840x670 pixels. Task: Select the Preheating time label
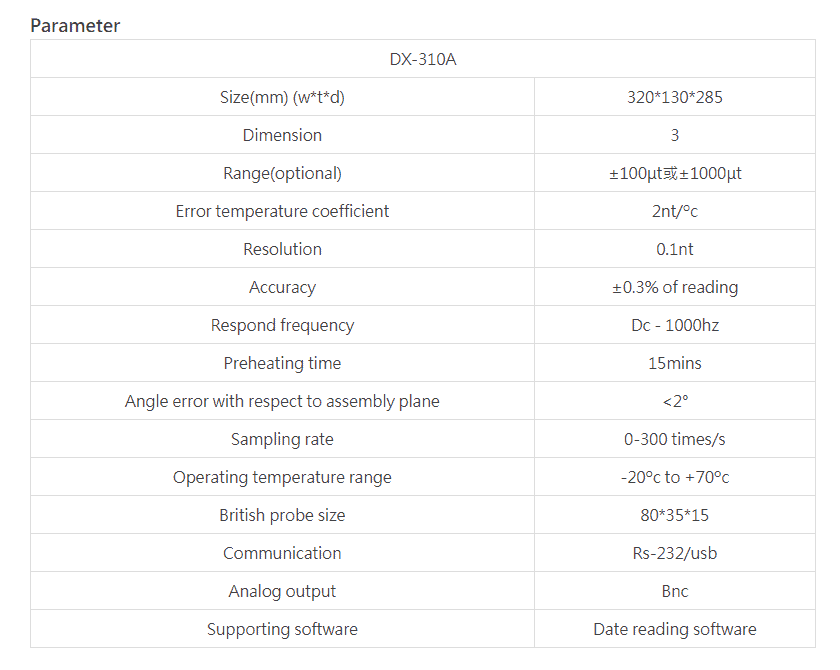282,363
